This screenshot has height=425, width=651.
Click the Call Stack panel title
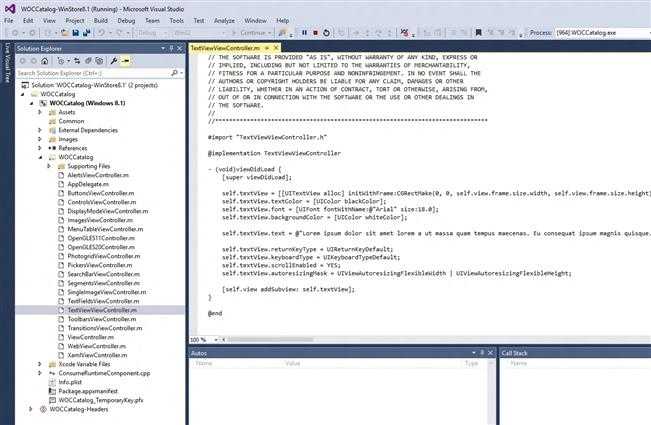[x=514, y=353]
